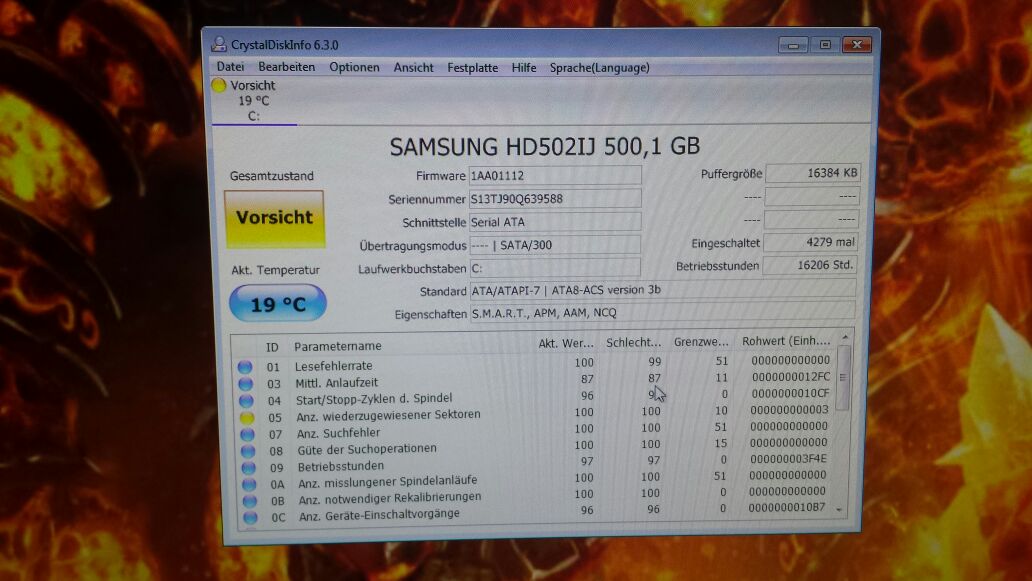Click the blue status icon for Güte der Suchoperationen
The height and width of the screenshot is (581, 1032).
pyautogui.click(x=248, y=451)
